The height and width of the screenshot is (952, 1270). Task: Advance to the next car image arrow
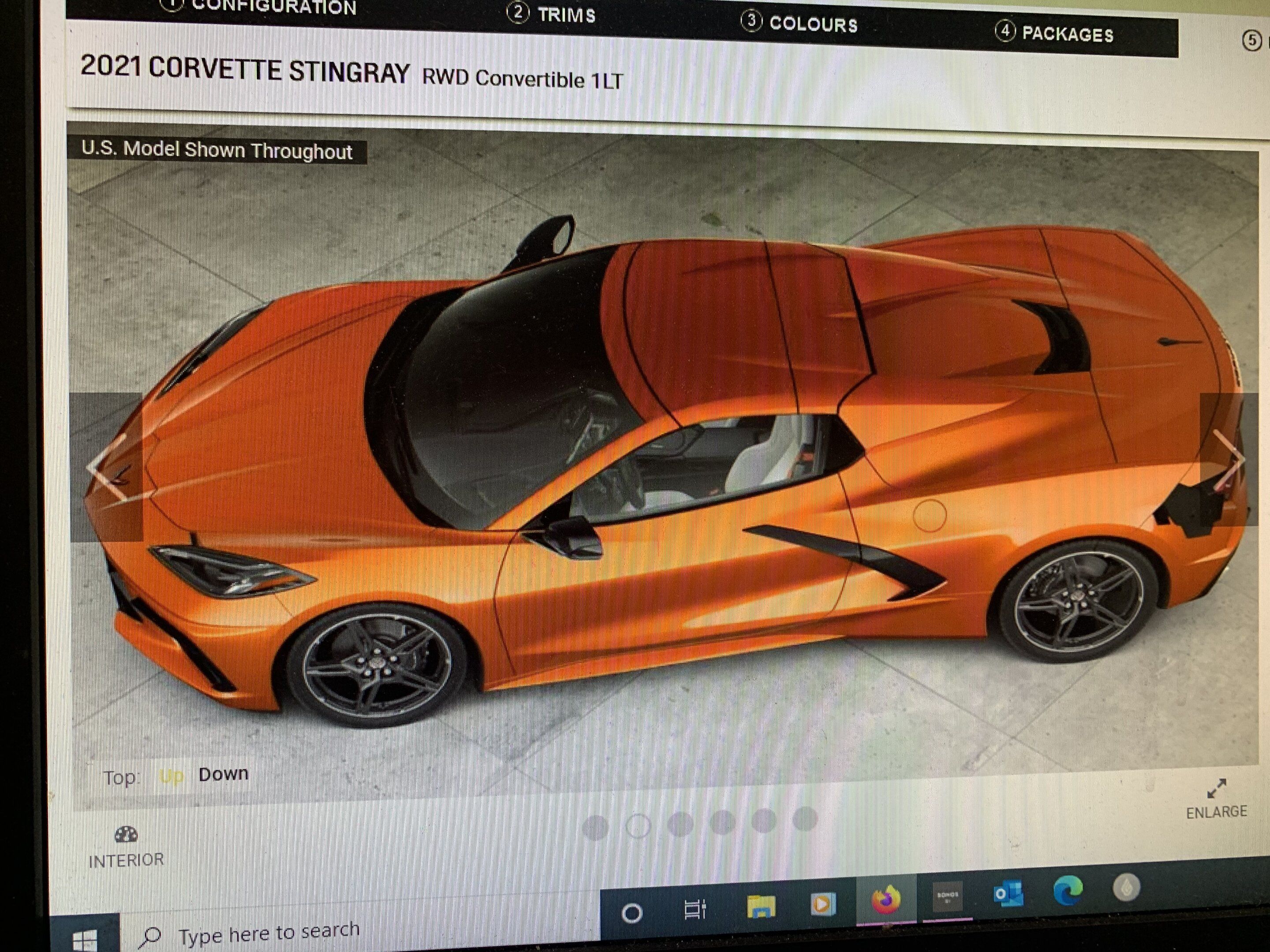(x=1230, y=459)
